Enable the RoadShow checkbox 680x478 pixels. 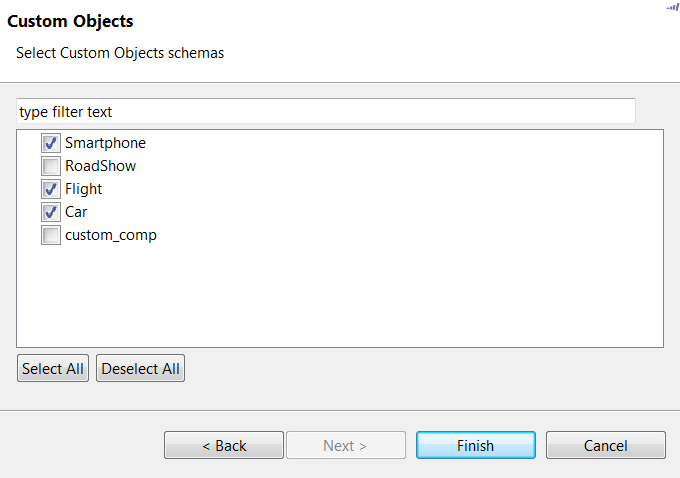tap(51, 166)
